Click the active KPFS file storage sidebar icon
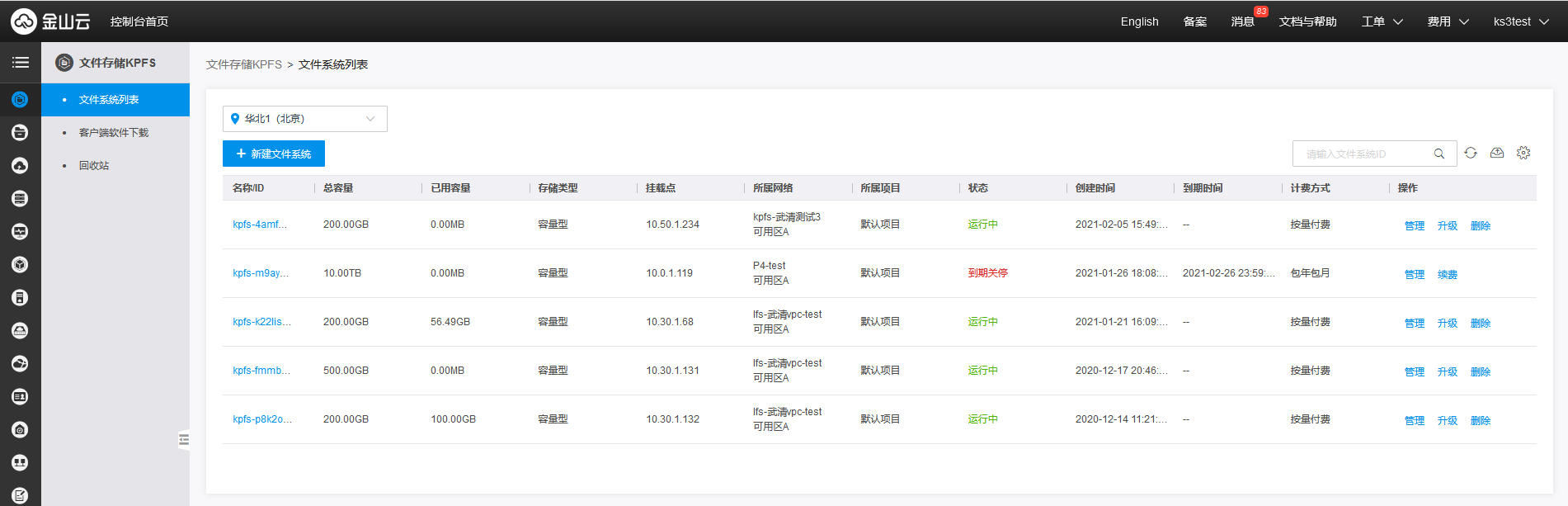The image size is (1568, 506). 21,100
